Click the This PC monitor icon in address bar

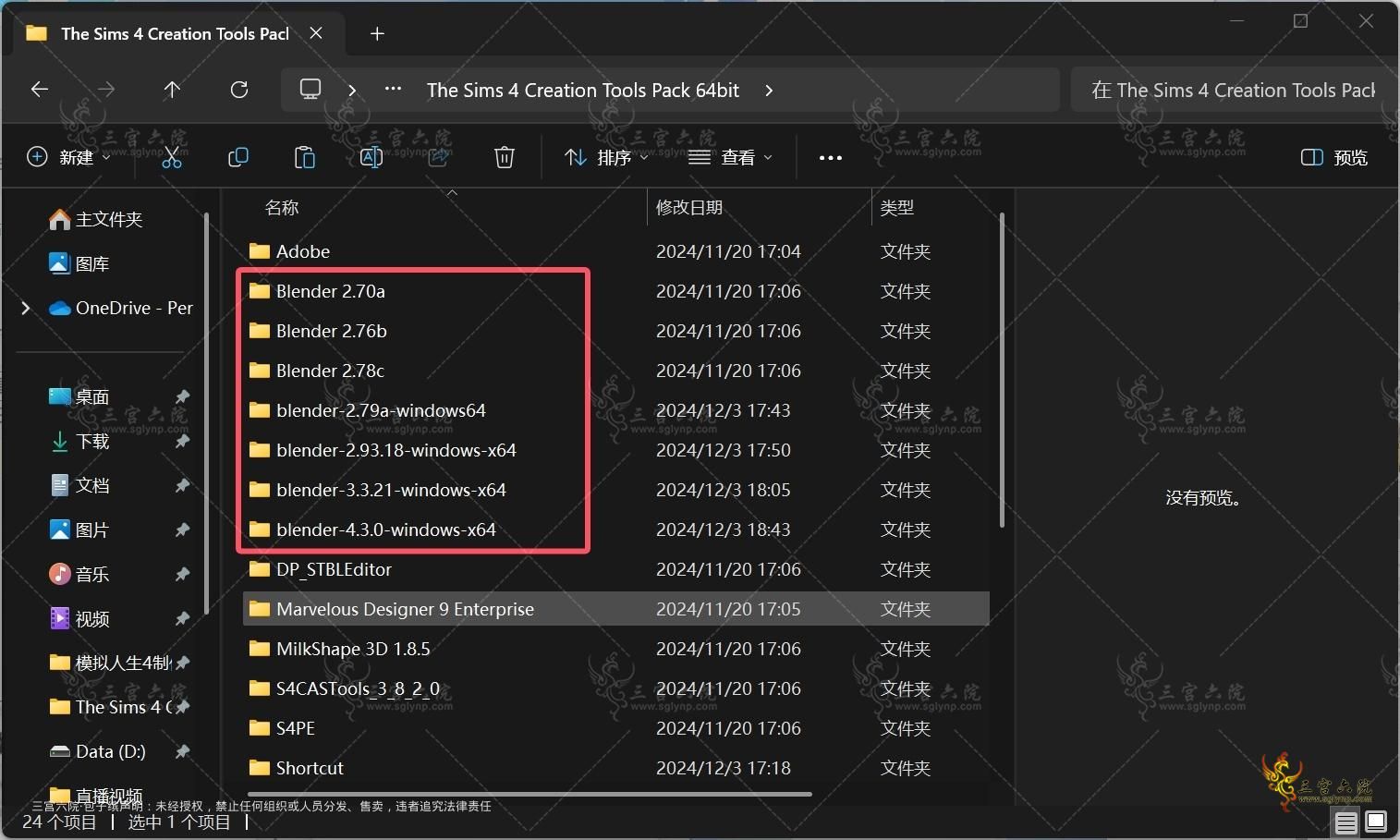click(310, 90)
